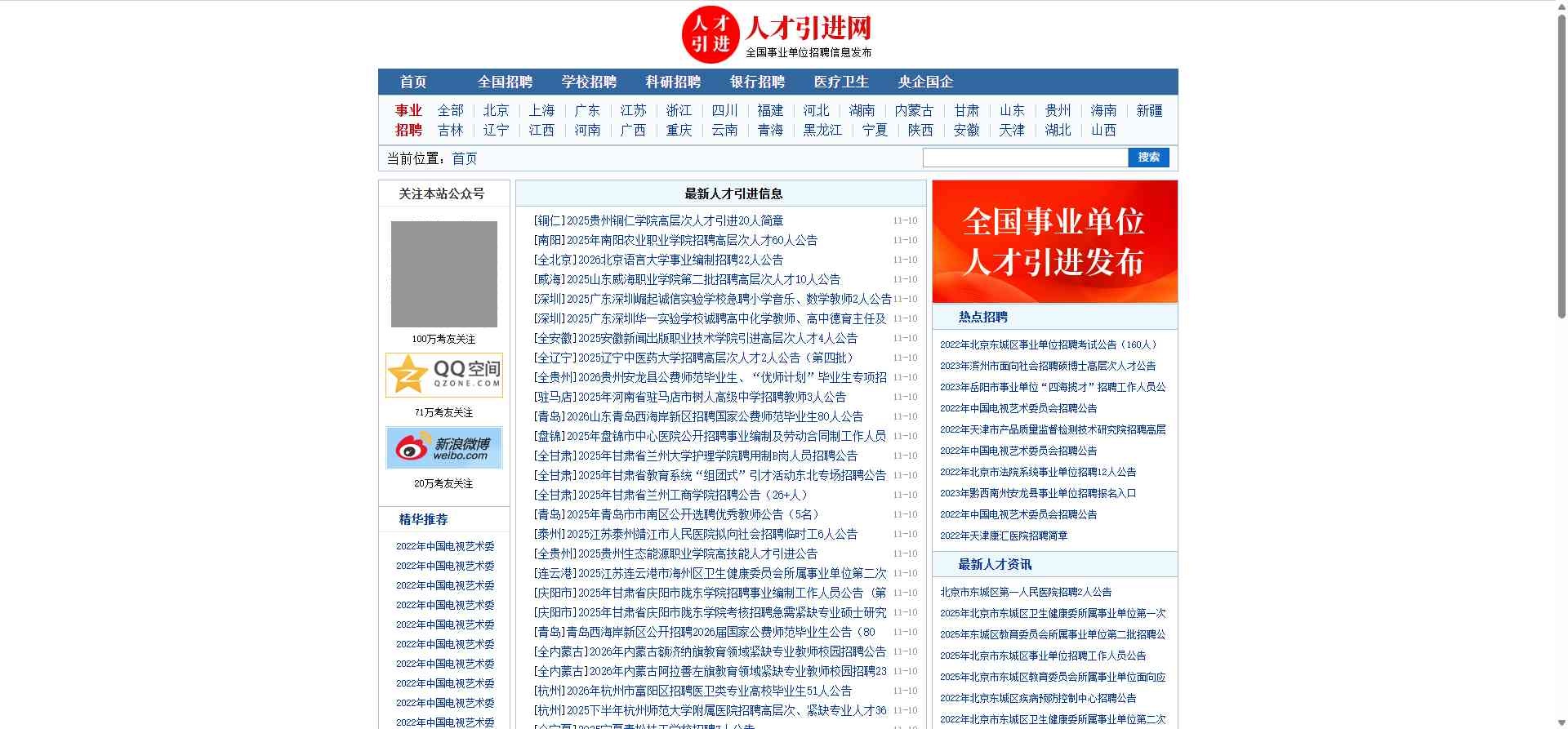Select the 央企国企 menu item
This screenshot has height=729, width=1568.
pyautogui.click(x=925, y=82)
